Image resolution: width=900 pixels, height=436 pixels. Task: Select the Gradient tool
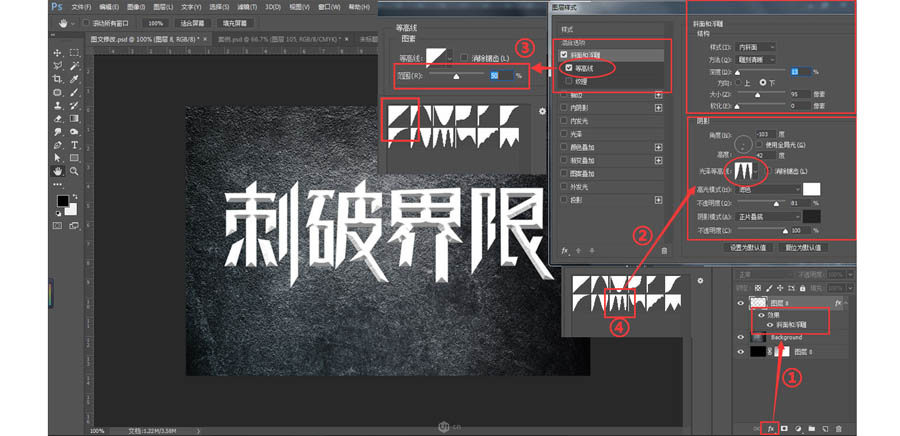[74, 119]
